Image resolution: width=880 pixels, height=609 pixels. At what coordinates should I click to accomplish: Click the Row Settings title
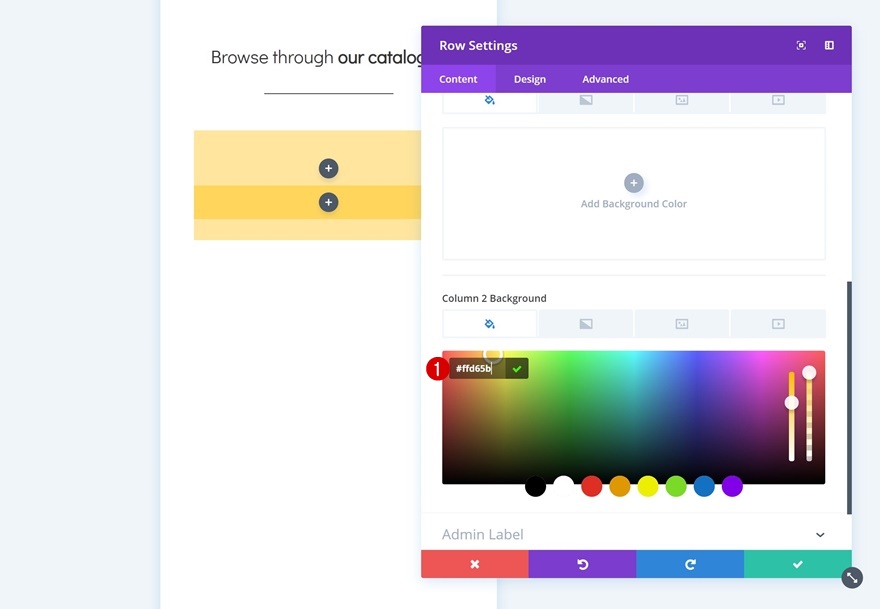tap(478, 45)
